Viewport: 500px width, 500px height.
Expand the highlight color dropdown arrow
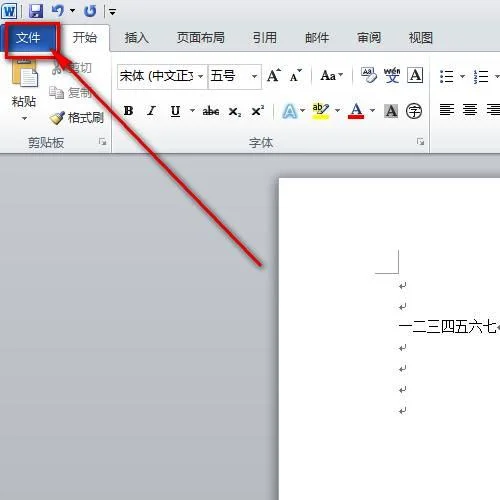[337, 110]
